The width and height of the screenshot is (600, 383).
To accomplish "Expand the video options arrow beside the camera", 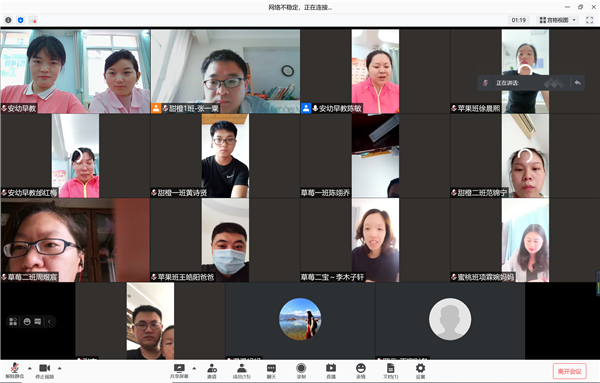I will tap(60, 368).
